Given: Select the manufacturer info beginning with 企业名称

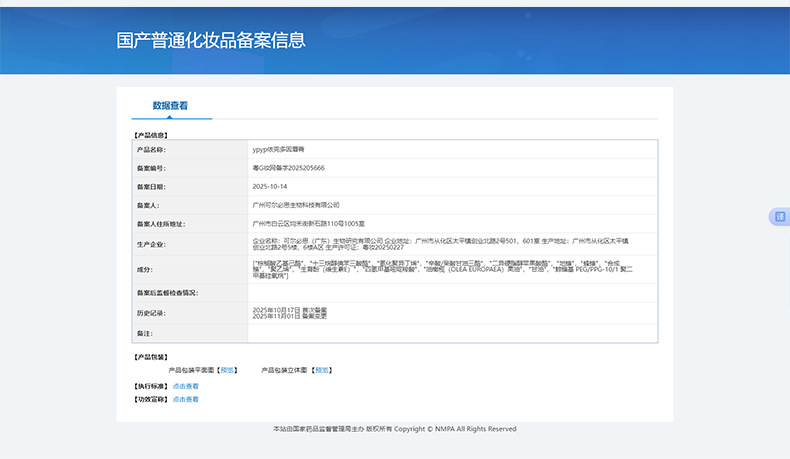Looking at the screenshot, I should point(440,244).
